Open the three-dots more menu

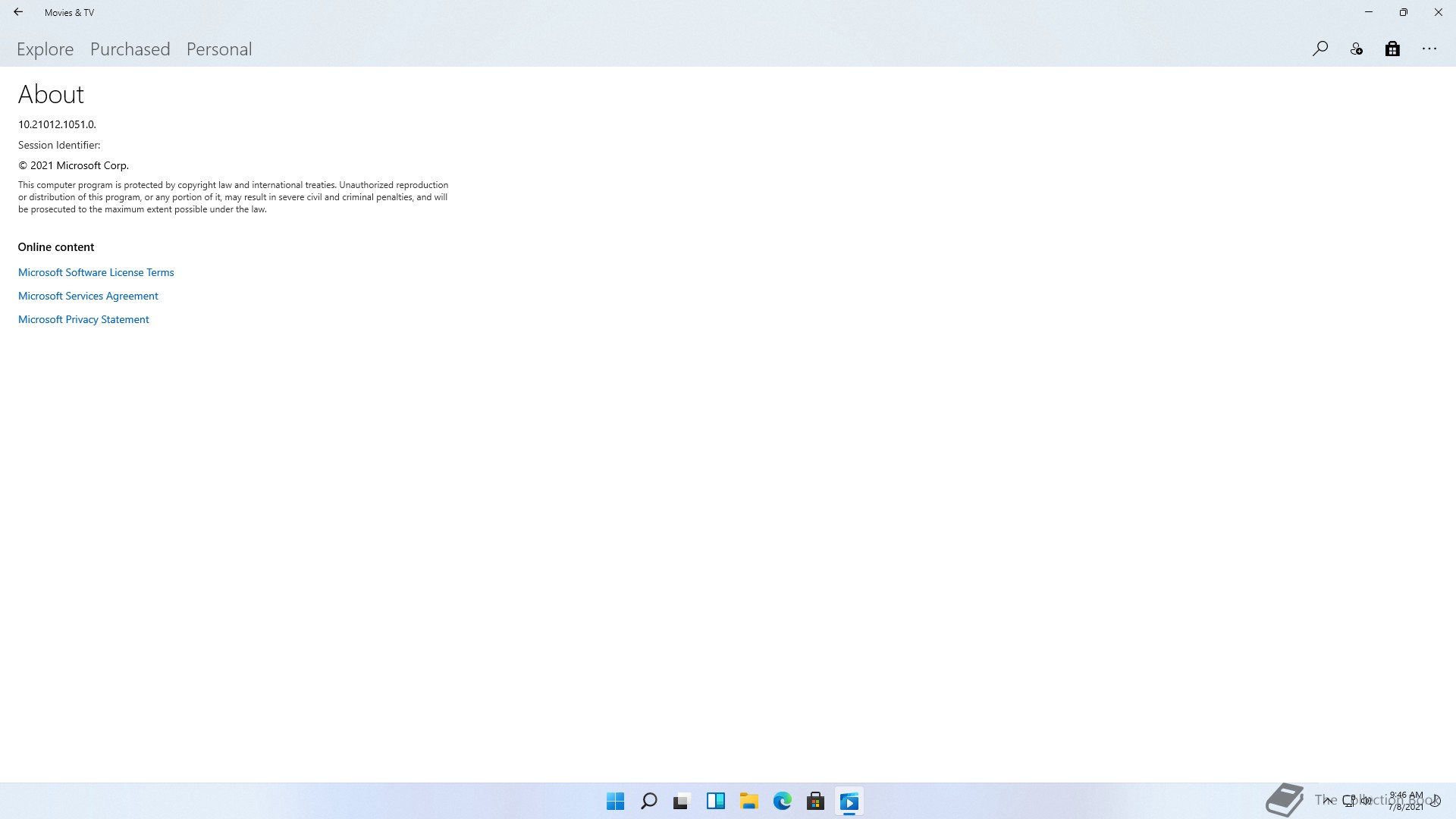[x=1429, y=49]
